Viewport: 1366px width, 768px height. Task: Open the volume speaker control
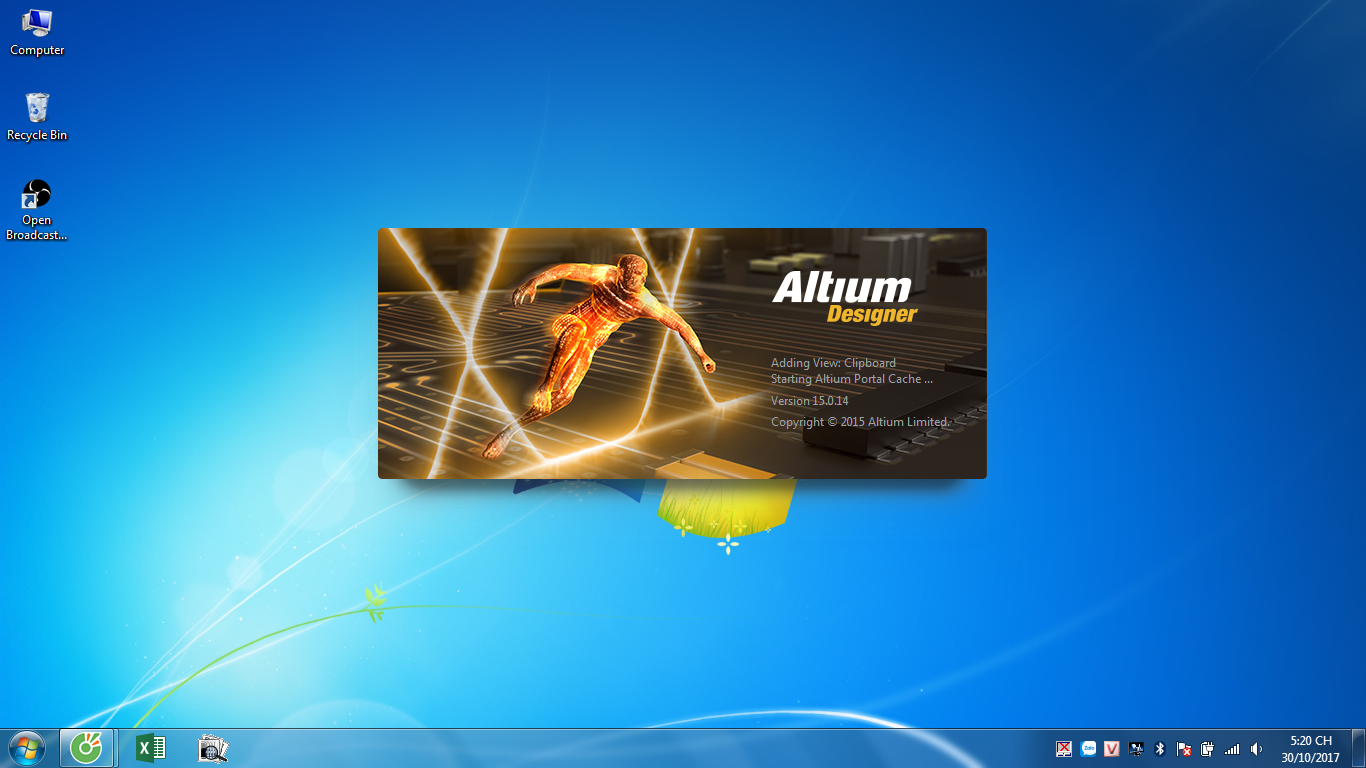click(x=1256, y=748)
